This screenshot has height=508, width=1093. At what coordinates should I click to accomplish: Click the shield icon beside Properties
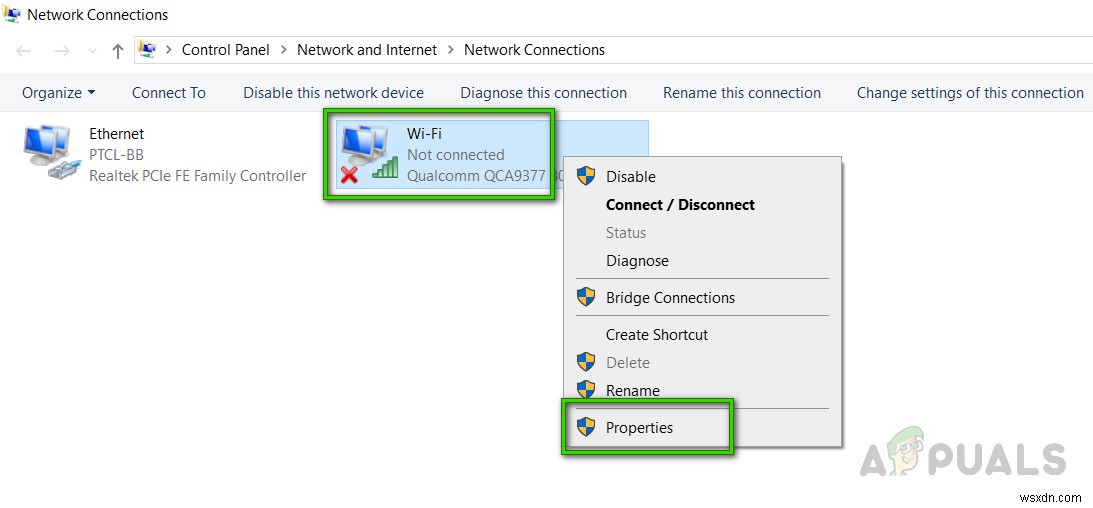tap(586, 427)
